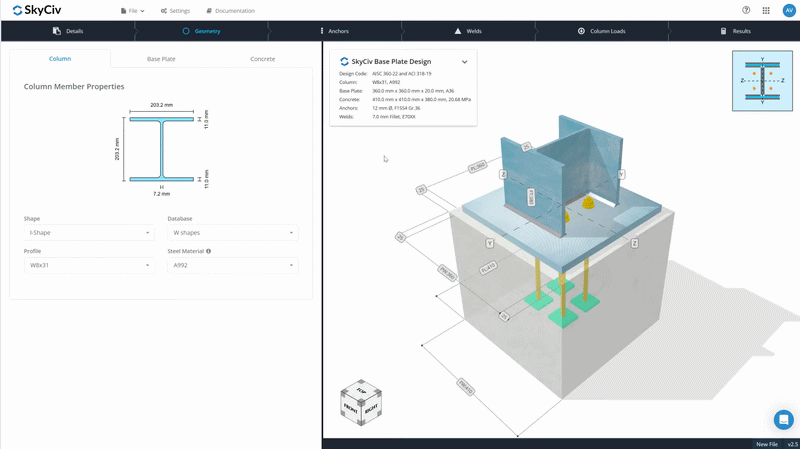Open the Steel Material dropdown

pos(233,265)
